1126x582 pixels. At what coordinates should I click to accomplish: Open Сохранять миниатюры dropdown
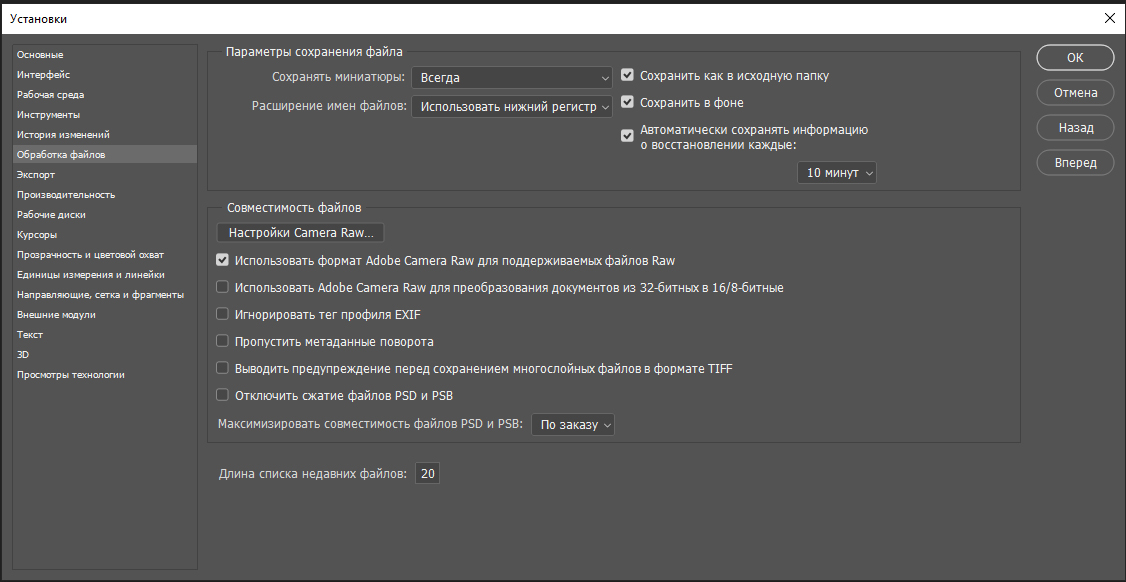pyautogui.click(x=511, y=78)
